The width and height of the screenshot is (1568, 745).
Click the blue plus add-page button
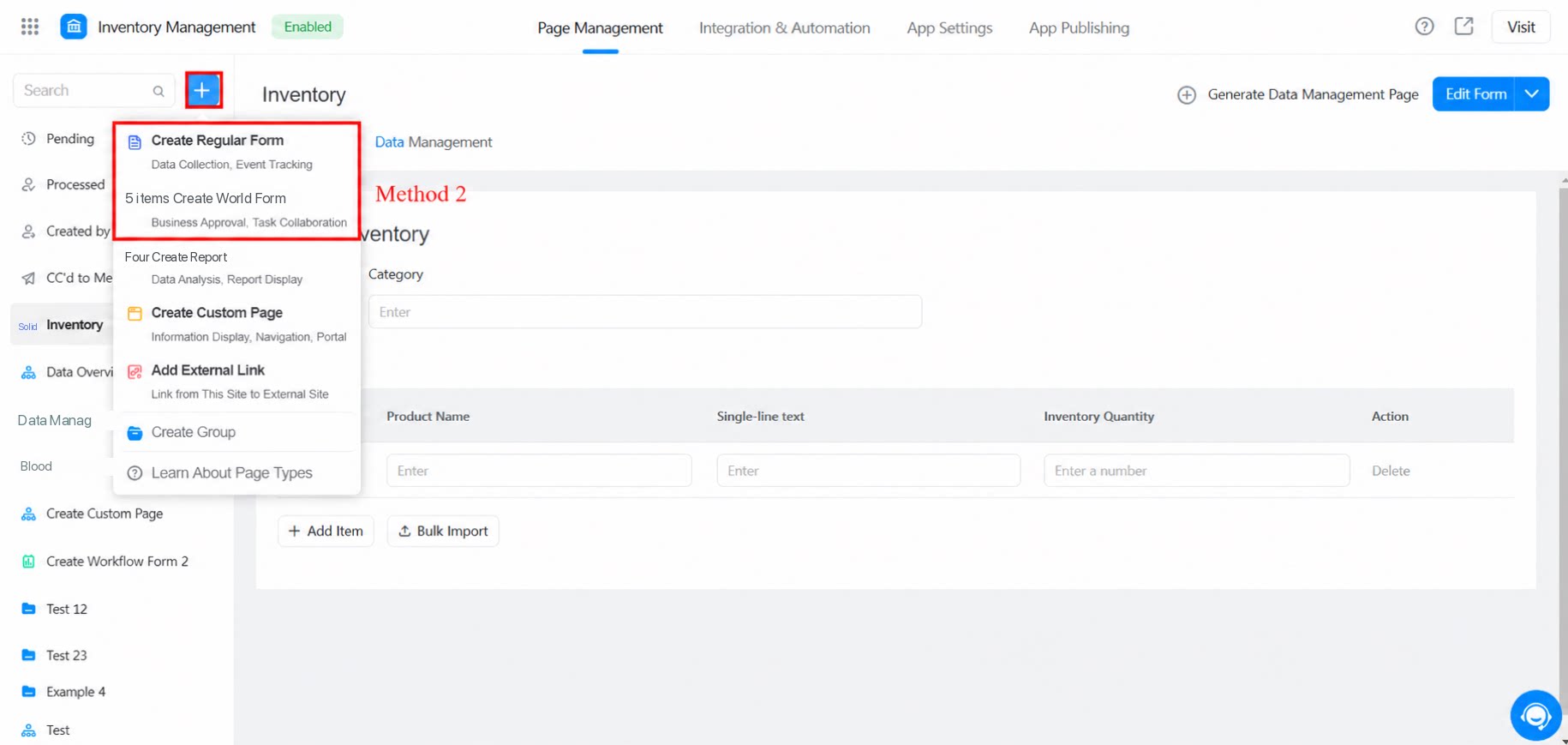203,90
